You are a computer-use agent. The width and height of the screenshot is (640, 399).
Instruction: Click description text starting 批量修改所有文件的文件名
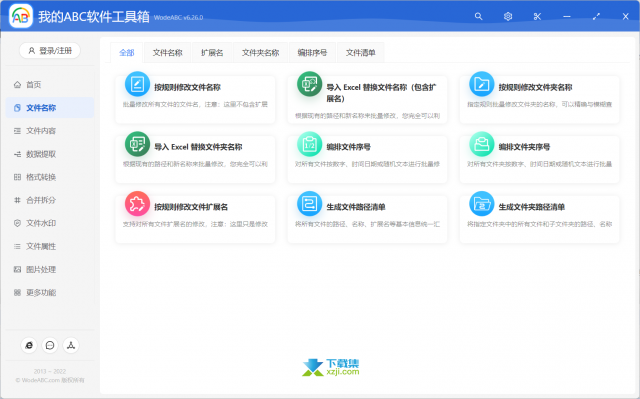click(x=195, y=104)
